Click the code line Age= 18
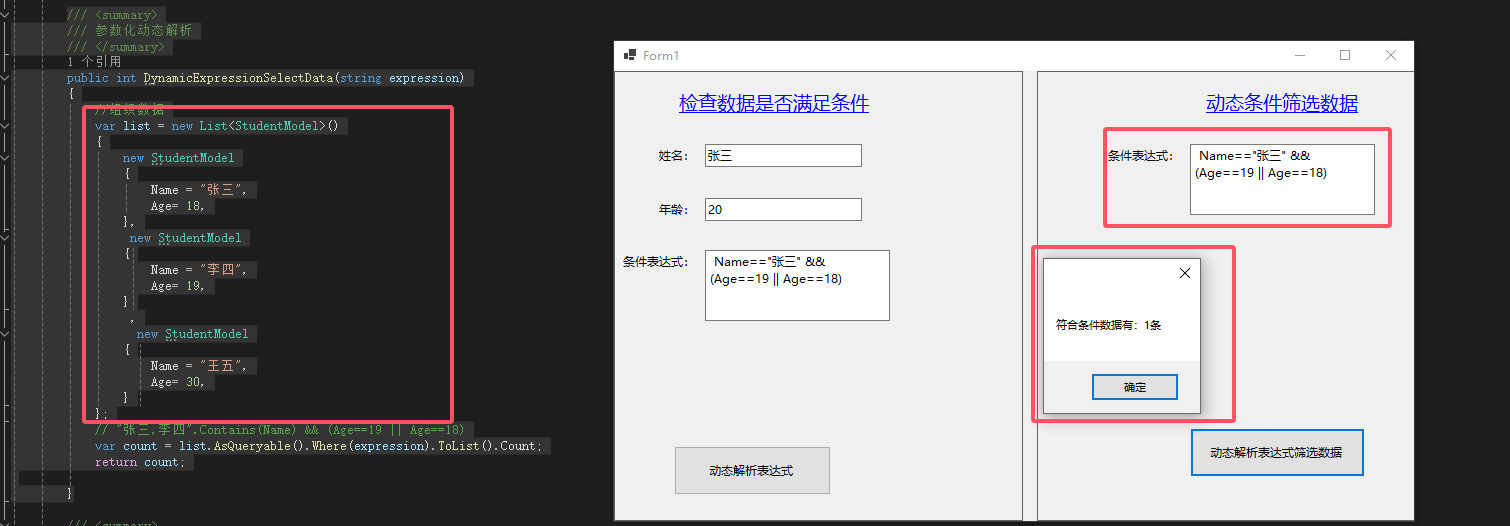The height and width of the screenshot is (526, 1510). point(177,206)
